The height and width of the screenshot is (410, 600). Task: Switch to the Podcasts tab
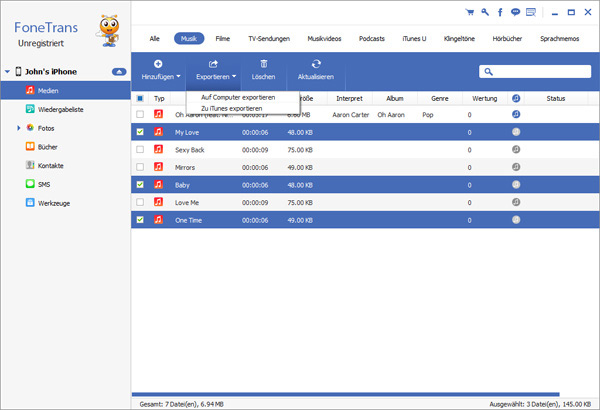pos(372,39)
